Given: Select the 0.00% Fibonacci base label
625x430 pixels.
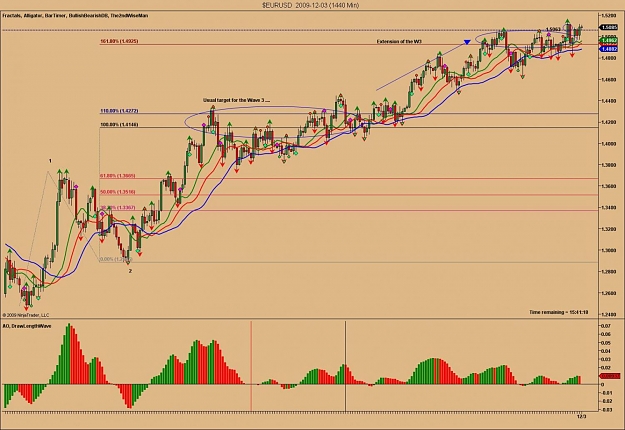Looking at the screenshot, I should click(x=116, y=259).
